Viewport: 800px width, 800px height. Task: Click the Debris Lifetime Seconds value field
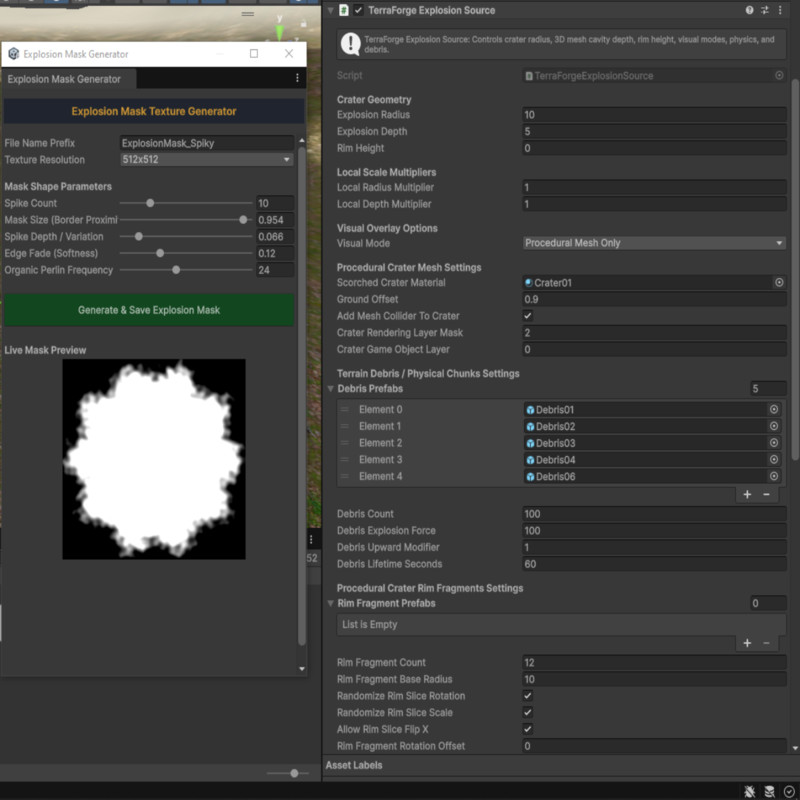coord(654,564)
